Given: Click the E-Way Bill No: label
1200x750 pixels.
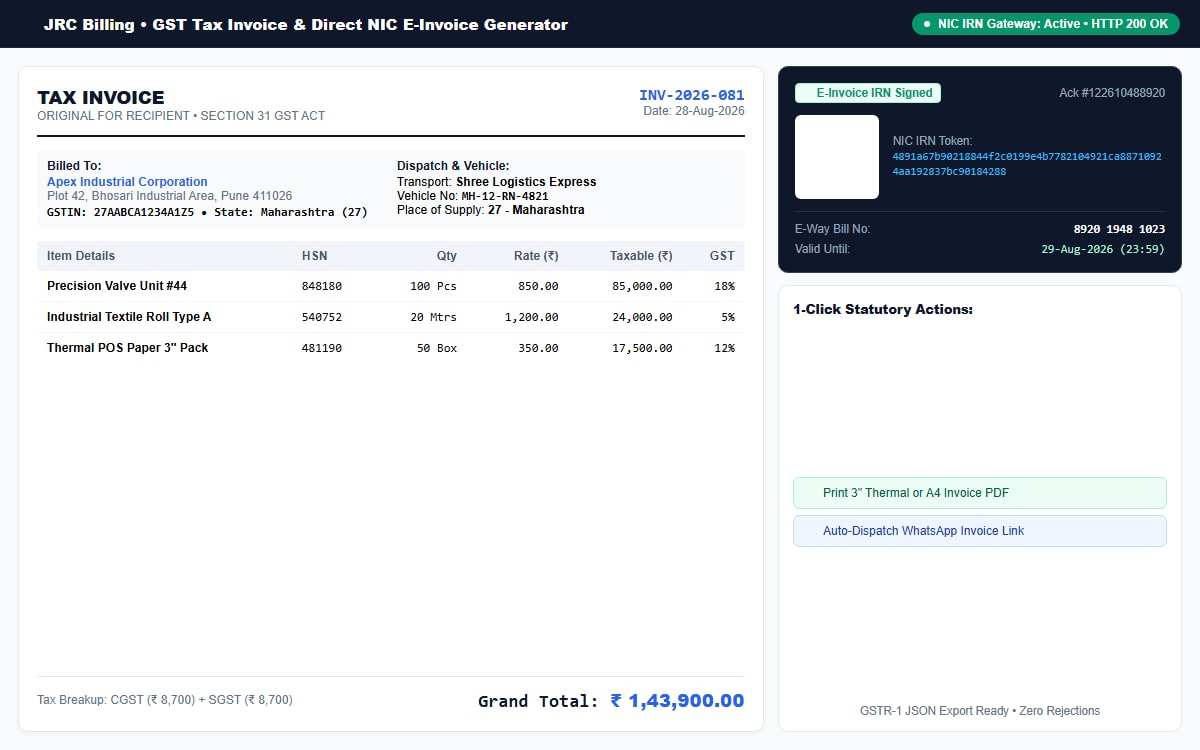Looking at the screenshot, I should [833, 229].
